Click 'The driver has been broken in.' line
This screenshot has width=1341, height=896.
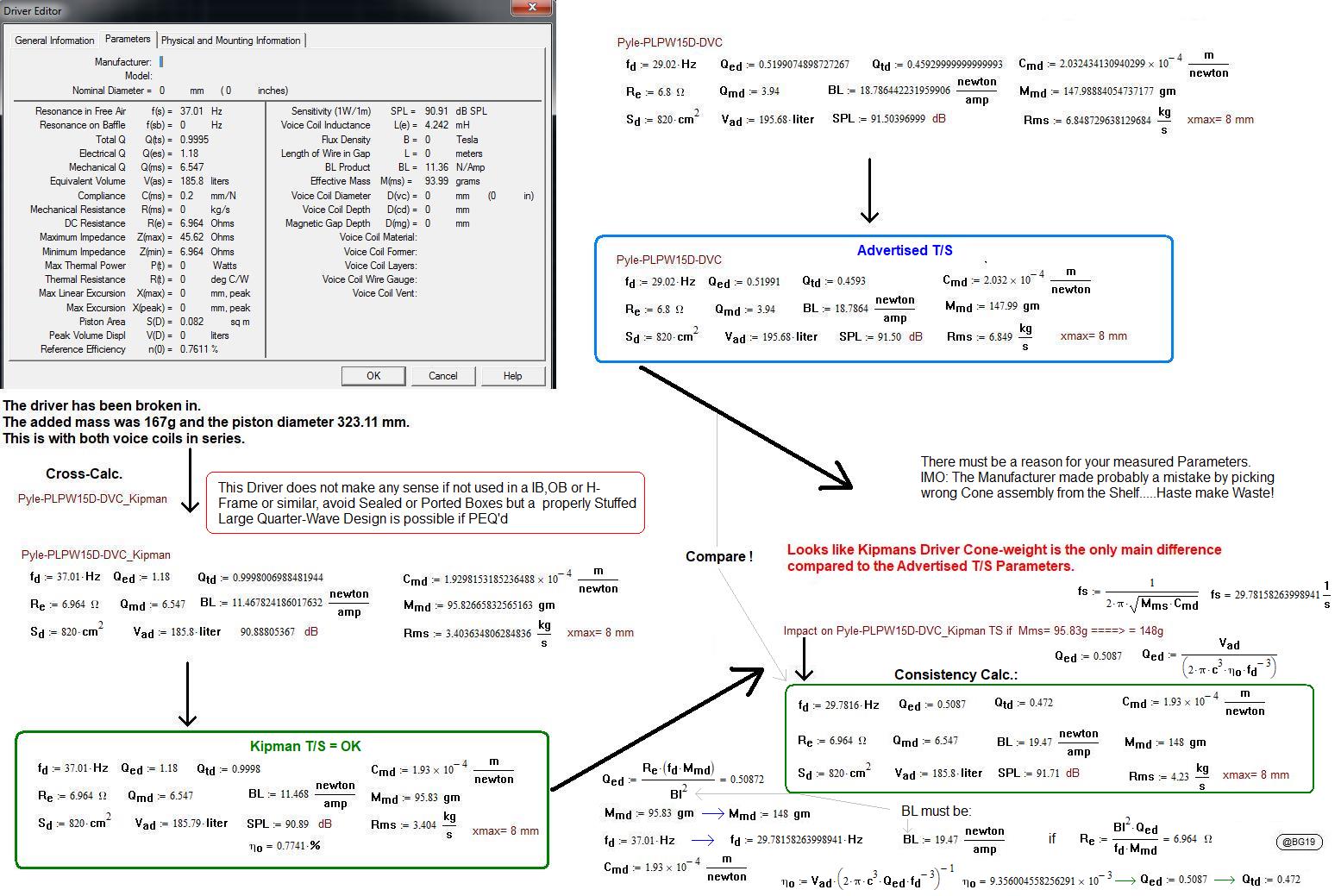pos(102,405)
